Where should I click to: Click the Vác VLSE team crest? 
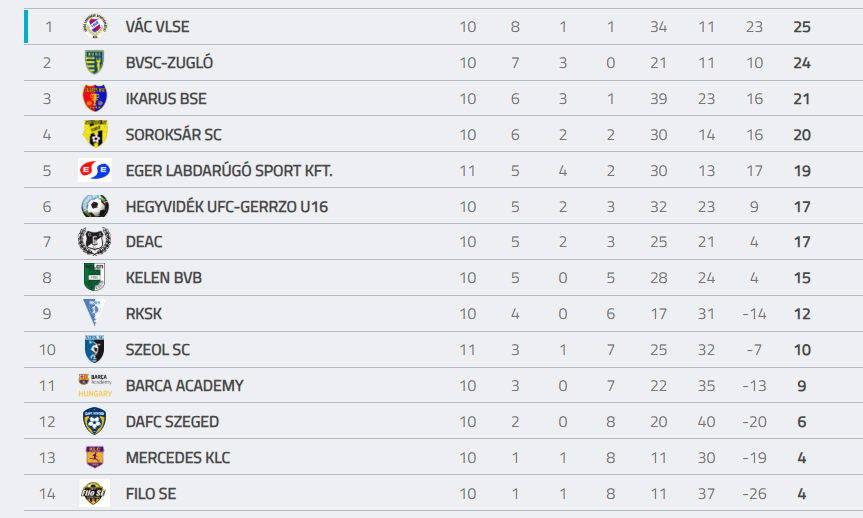click(x=94, y=27)
